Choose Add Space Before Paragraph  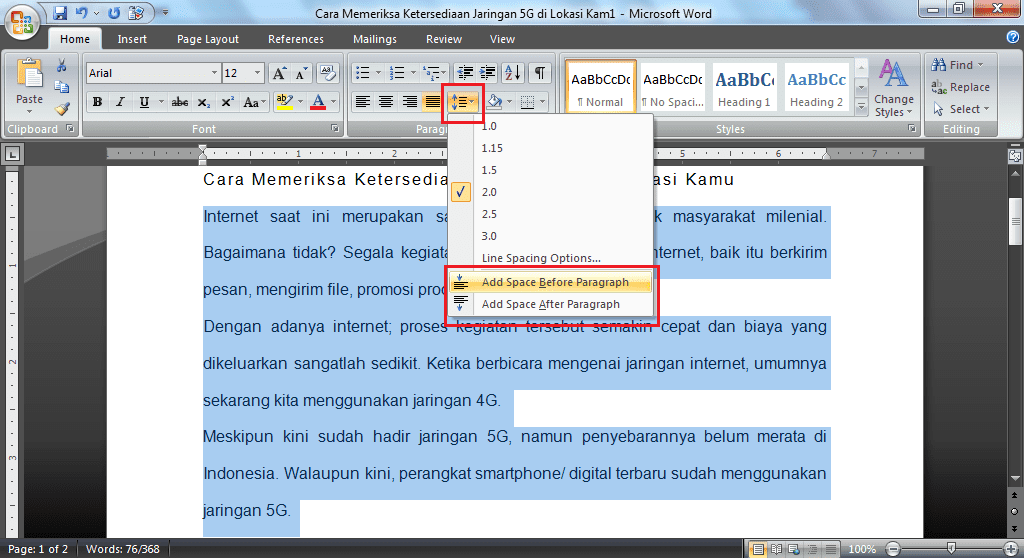(554, 282)
